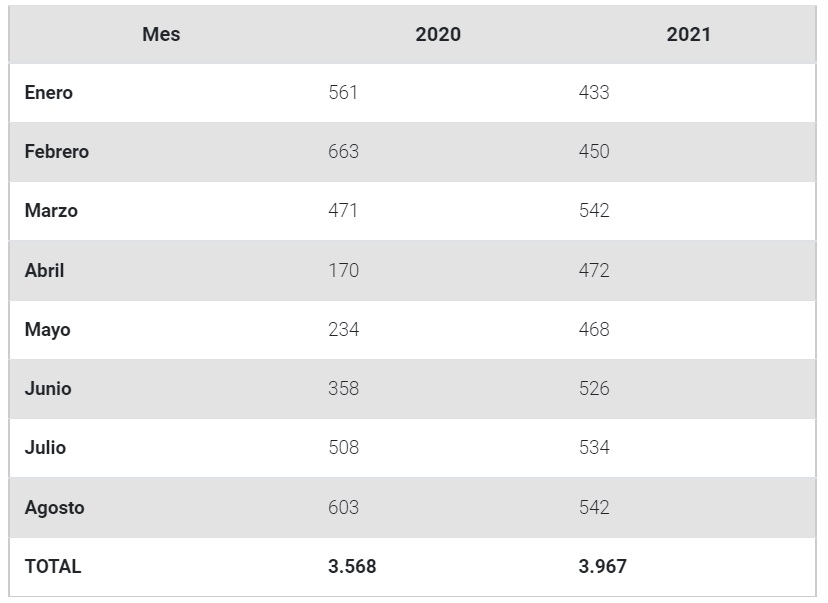This screenshot has width=828, height=603.
Task: Select the Agosto row label
Action: click(55, 507)
